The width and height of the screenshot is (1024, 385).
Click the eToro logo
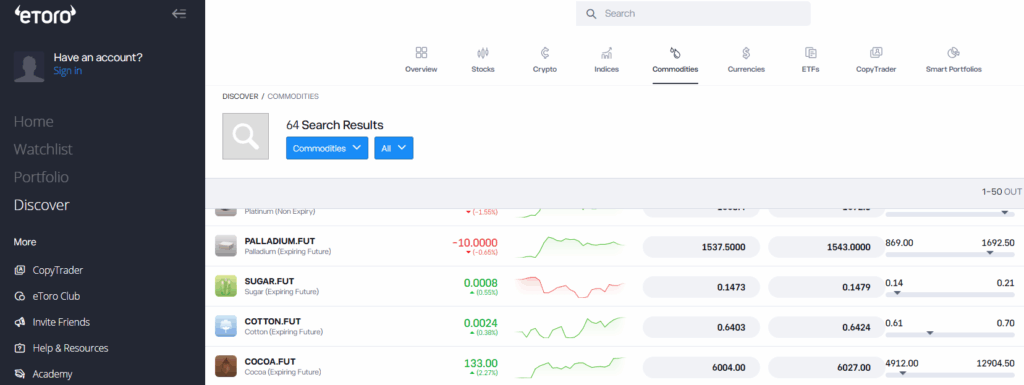(x=46, y=15)
